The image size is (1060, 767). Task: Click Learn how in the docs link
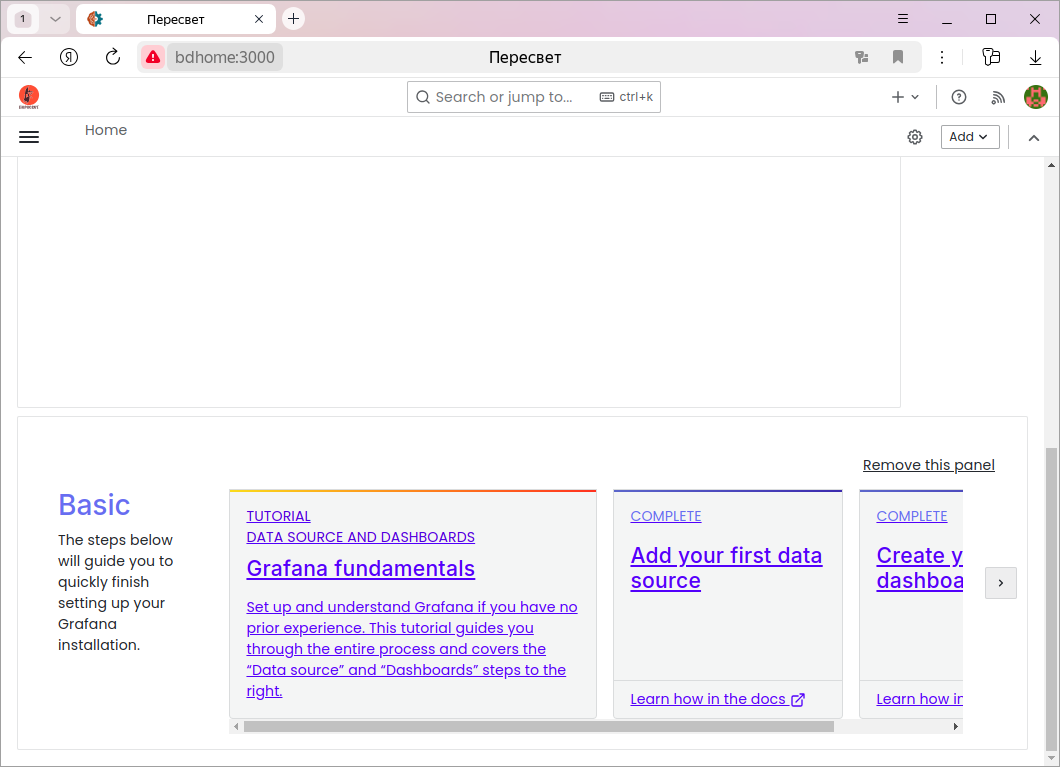coord(717,699)
